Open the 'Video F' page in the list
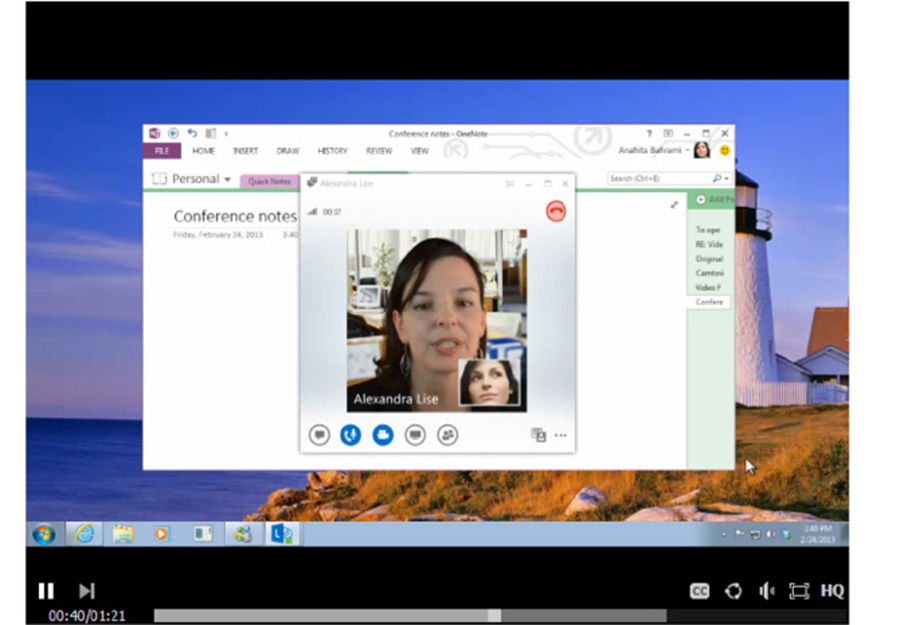The image size is (900, 625). tap(708, 287)
